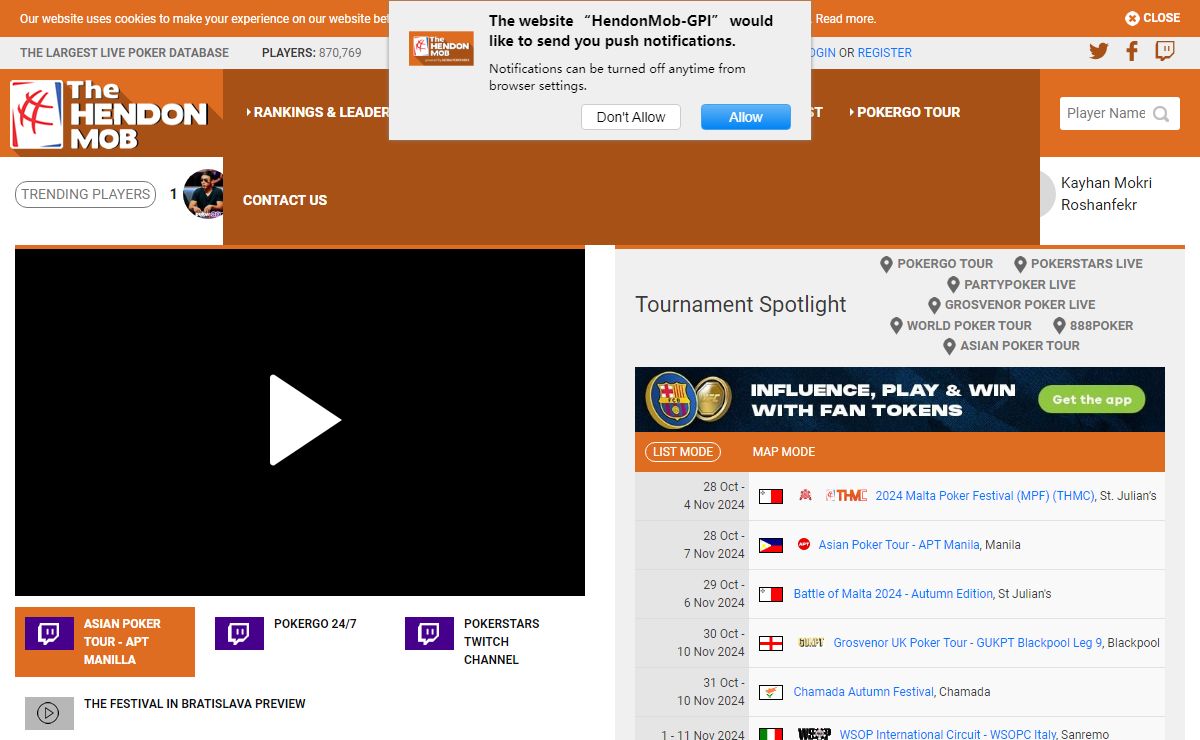This screenshot has height=740, width=1200.
Task: Open the Contact Us menu item
Action: tap(285, 200)
